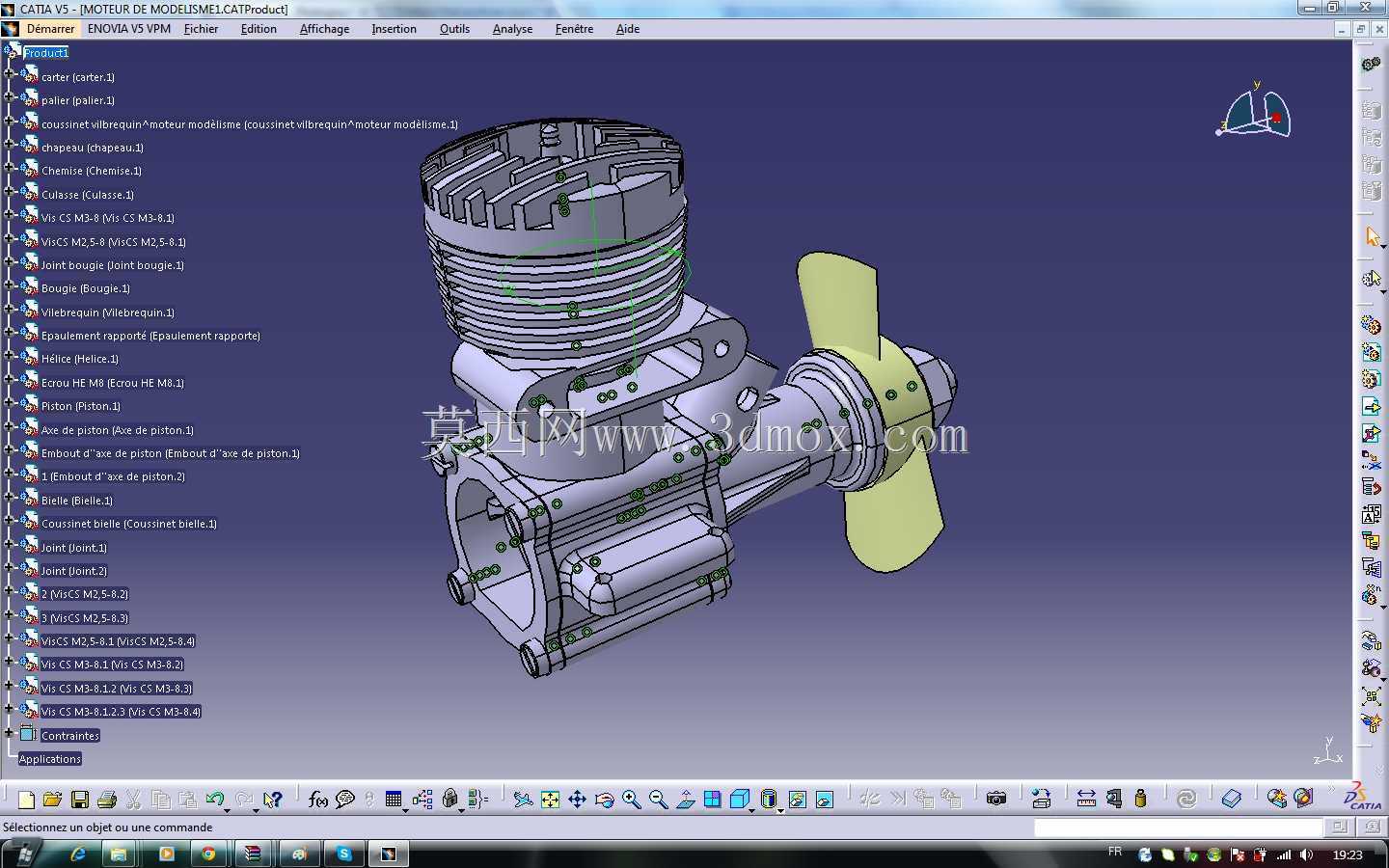This screenshot has width=1389, height=868.
Task: Click the Zoom Out magnifier
Action: coord(658,800)
